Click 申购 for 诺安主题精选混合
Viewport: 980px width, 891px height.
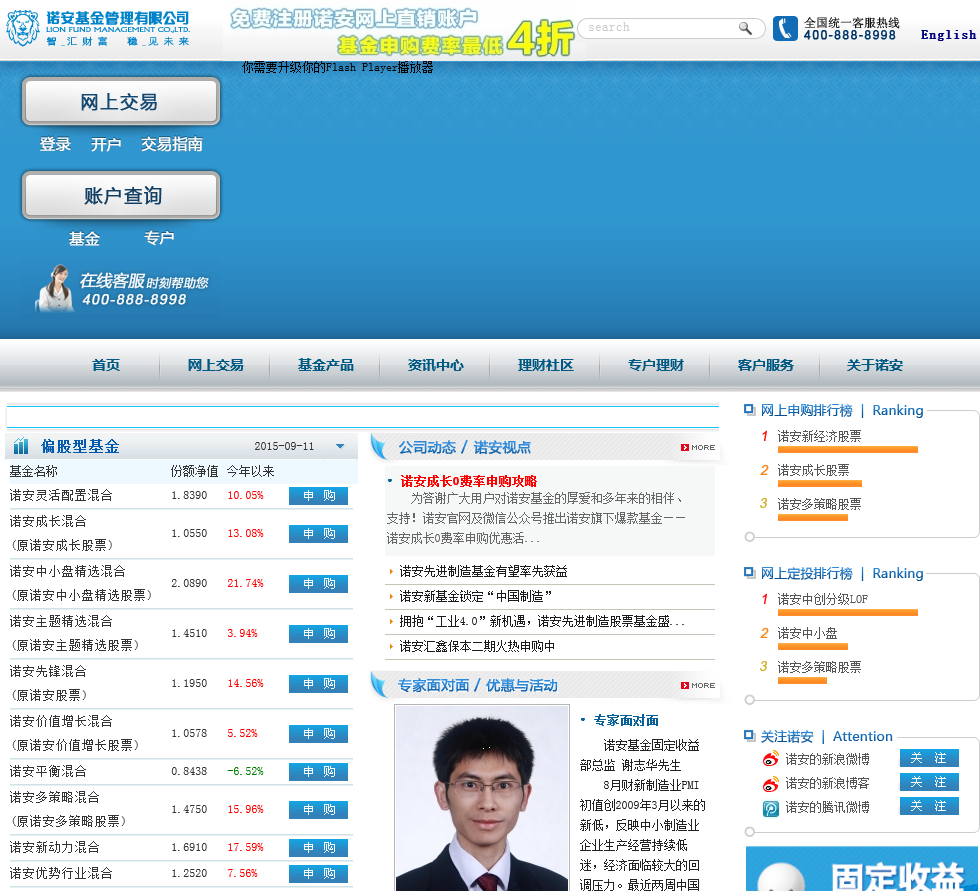pos(318,634)
